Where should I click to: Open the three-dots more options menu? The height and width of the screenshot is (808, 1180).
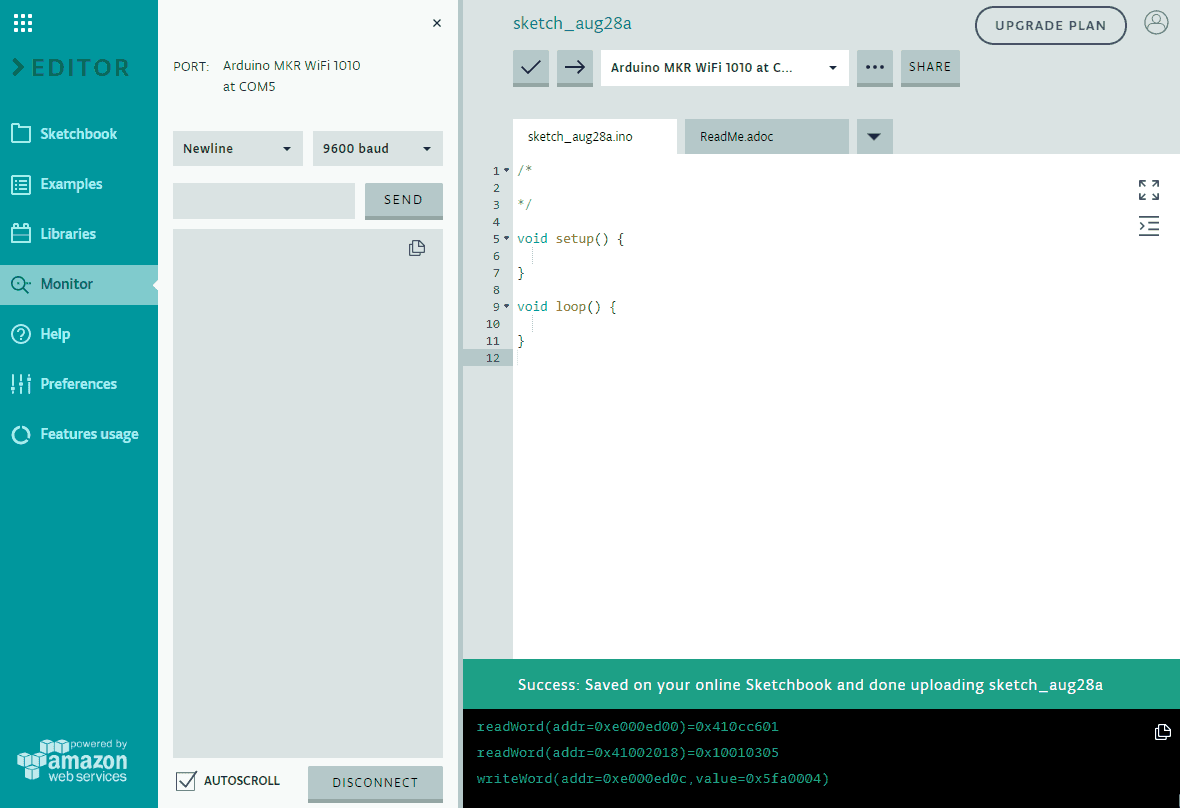874,68
